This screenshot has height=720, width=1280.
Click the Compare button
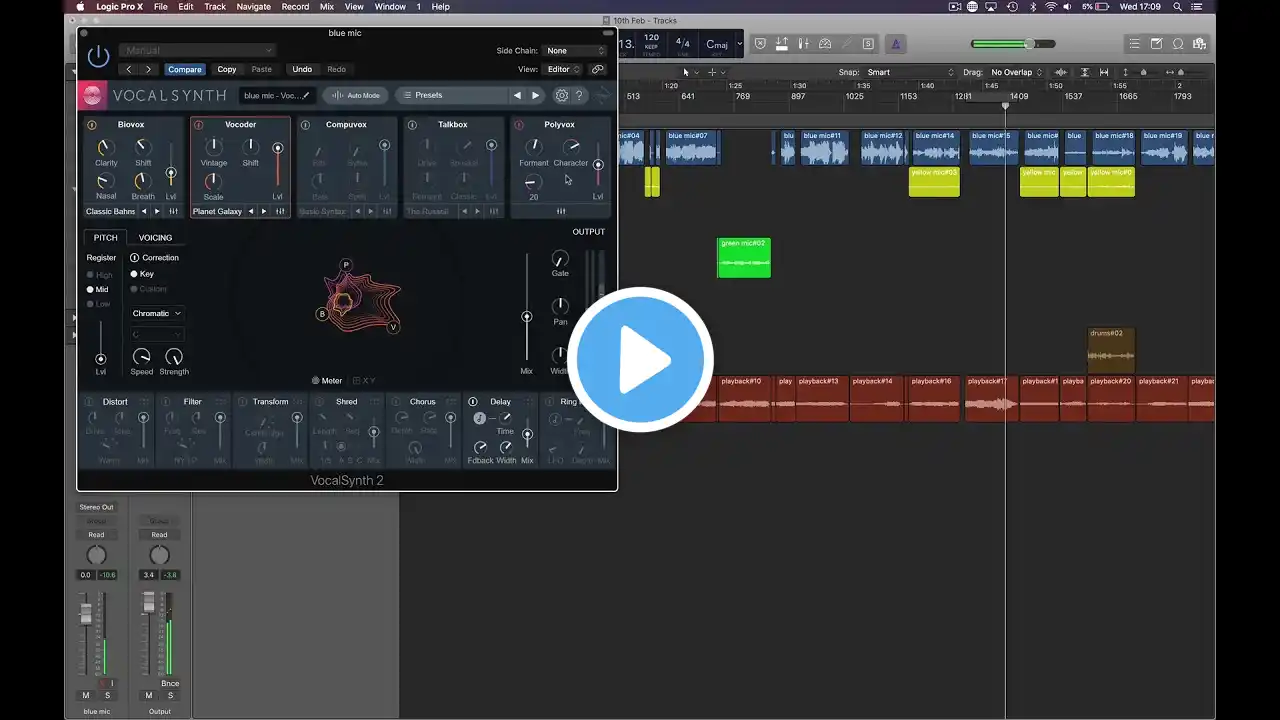point(185,69)
